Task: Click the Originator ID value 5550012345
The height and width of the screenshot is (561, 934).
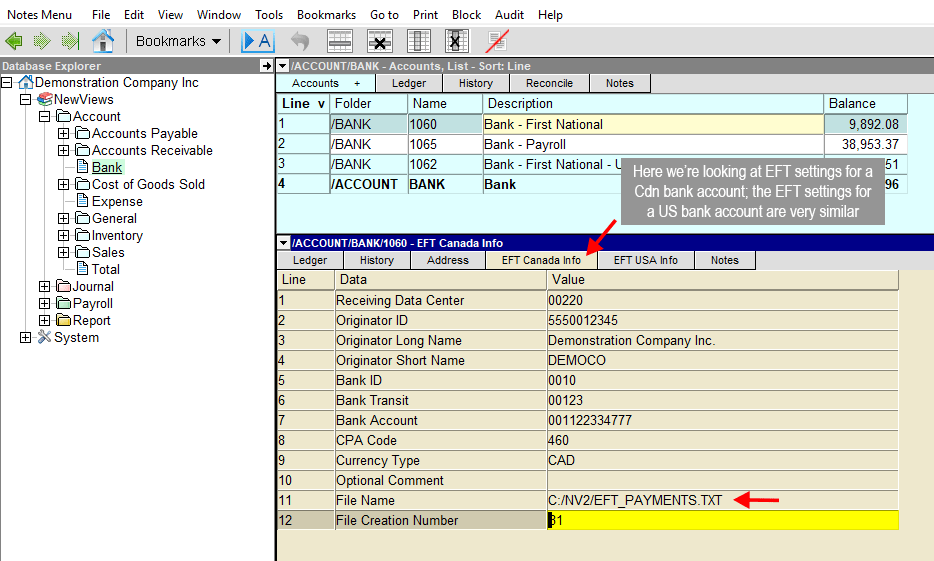Action: point(583,320)
